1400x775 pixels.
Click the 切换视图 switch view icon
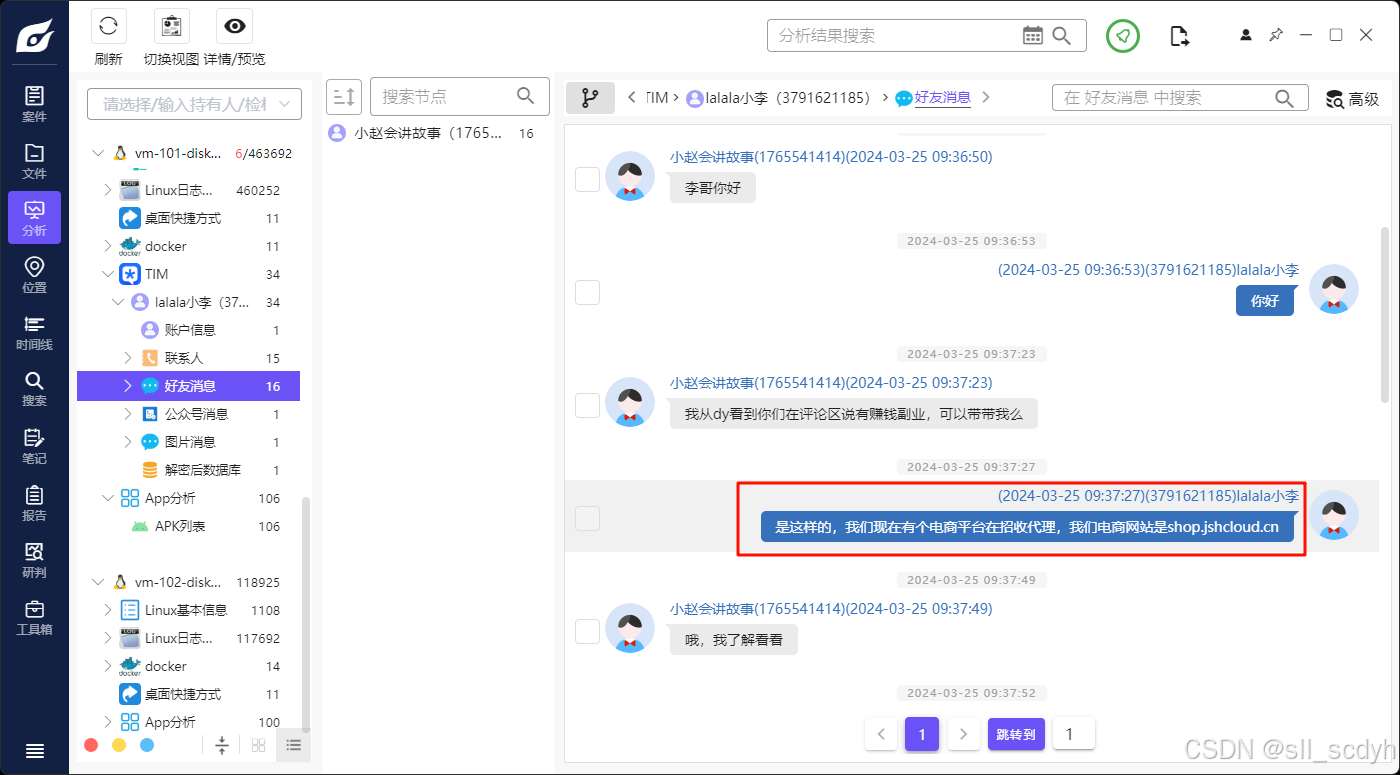(x=171, y=27)
